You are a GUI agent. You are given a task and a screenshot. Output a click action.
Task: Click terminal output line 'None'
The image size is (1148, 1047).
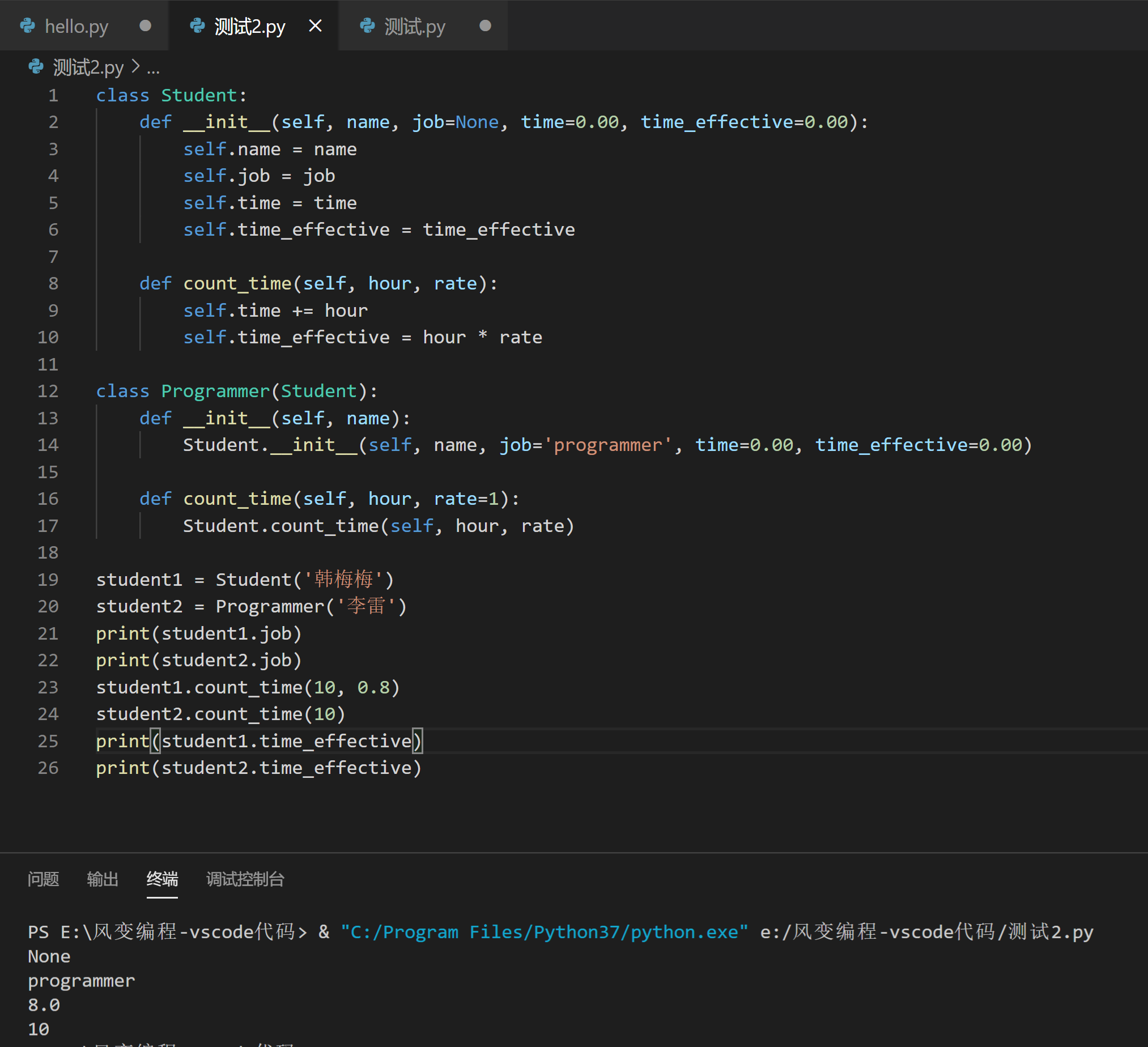(49, 956)
